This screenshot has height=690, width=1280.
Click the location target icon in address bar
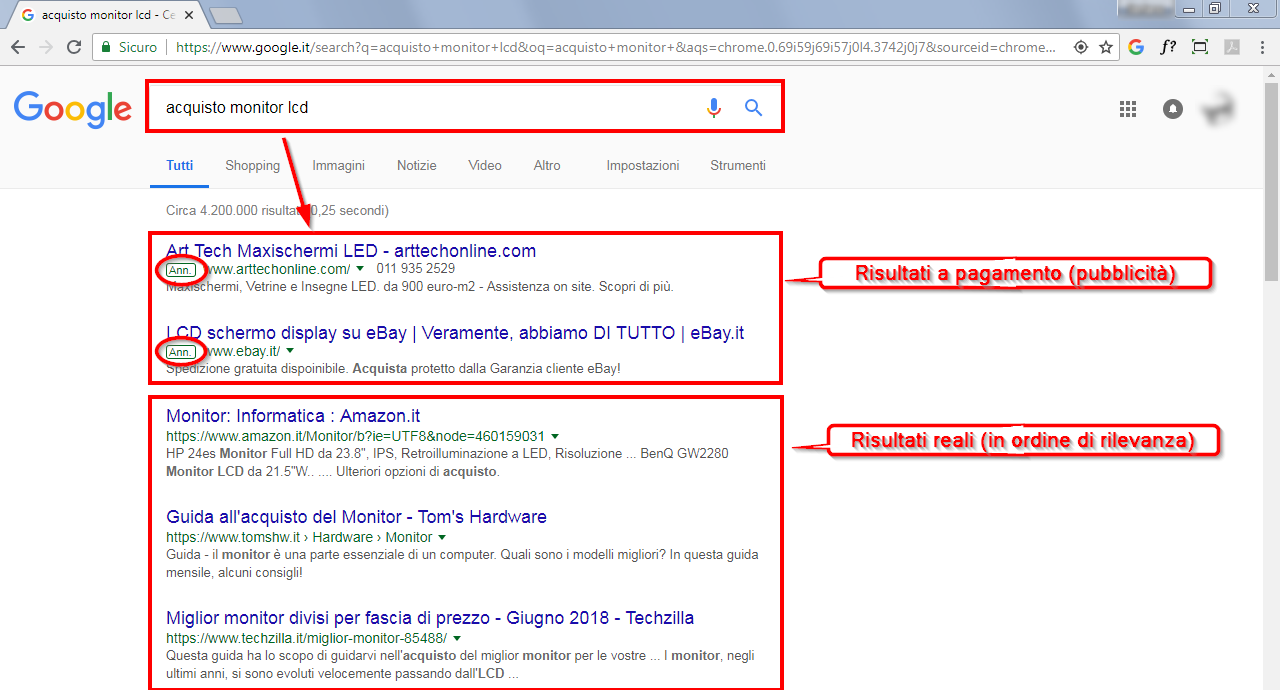[1080, 47]
